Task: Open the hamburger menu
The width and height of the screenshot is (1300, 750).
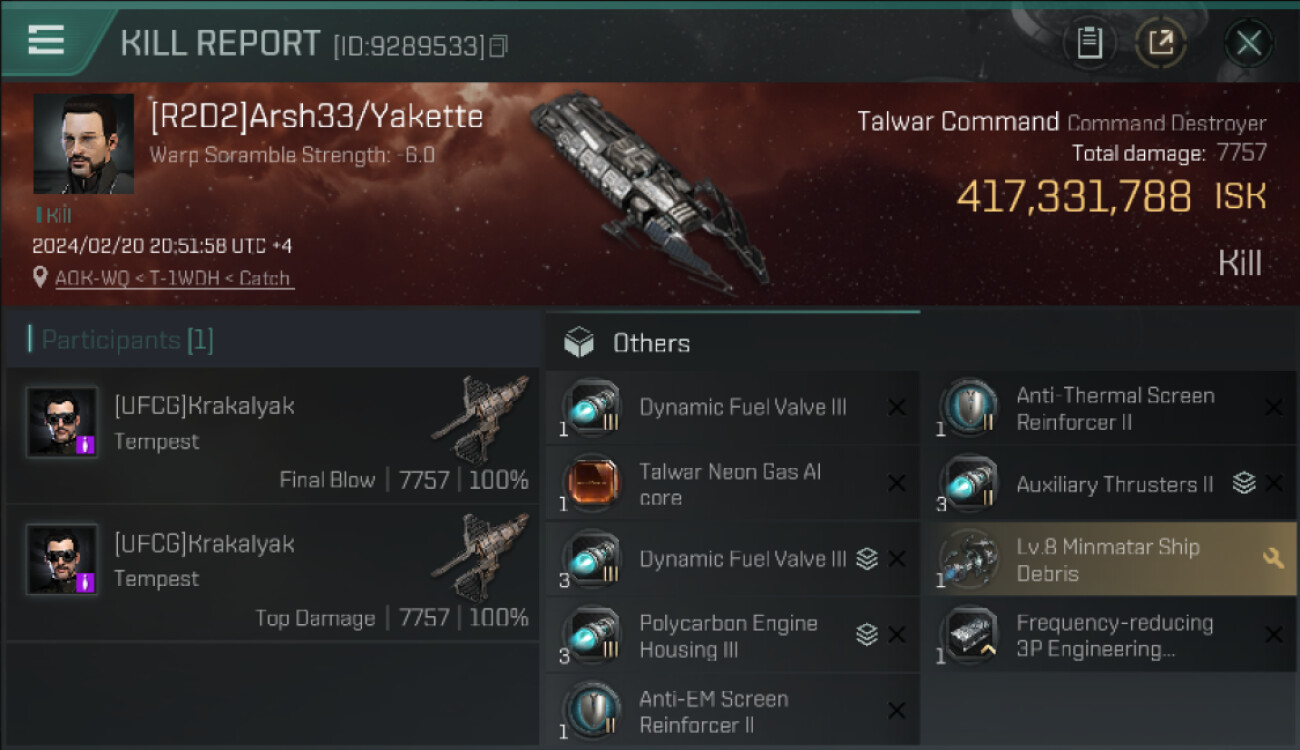Action: tap(46, 40)
